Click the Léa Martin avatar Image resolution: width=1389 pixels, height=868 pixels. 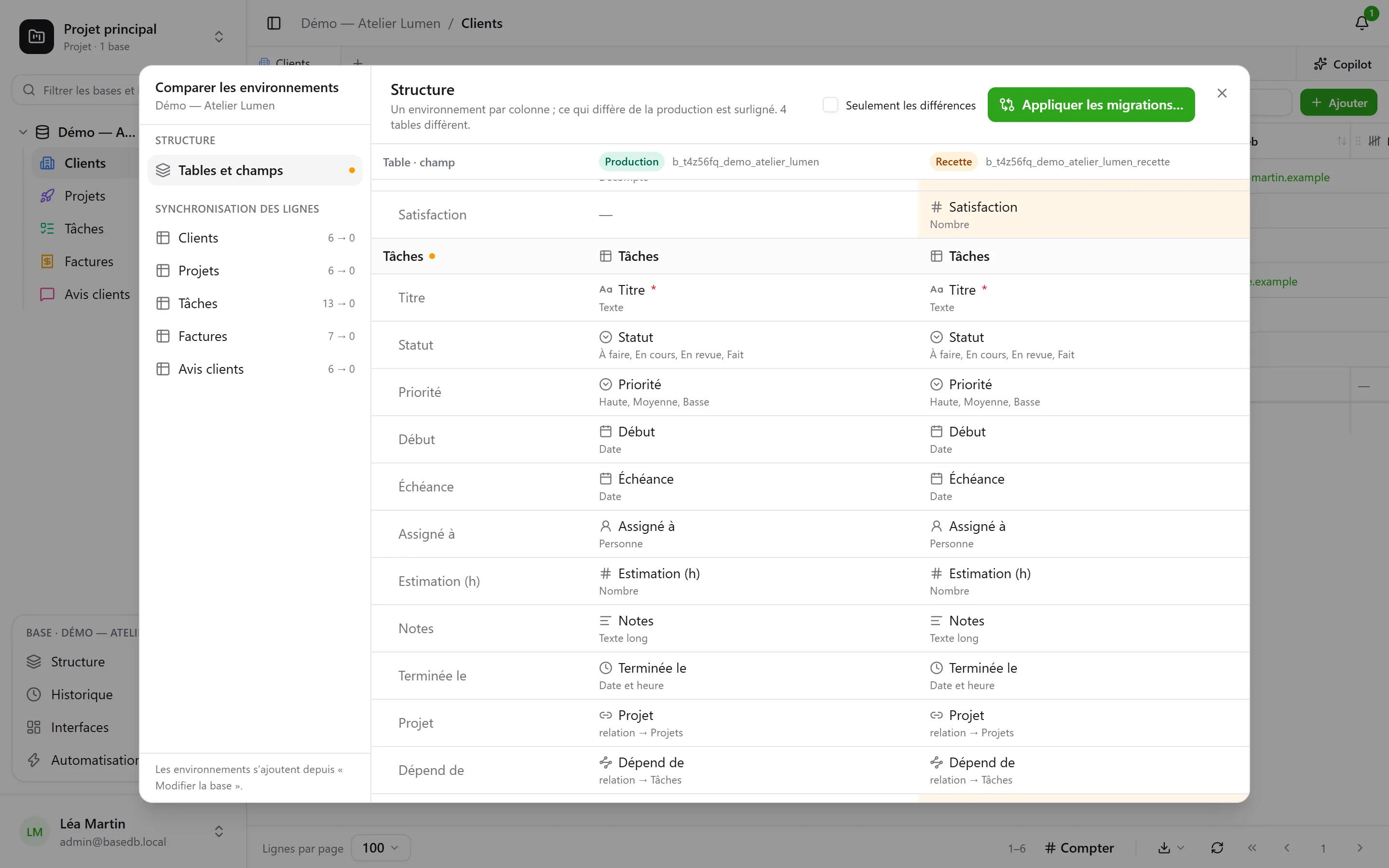pyautogui.click(x=34, y=831)
